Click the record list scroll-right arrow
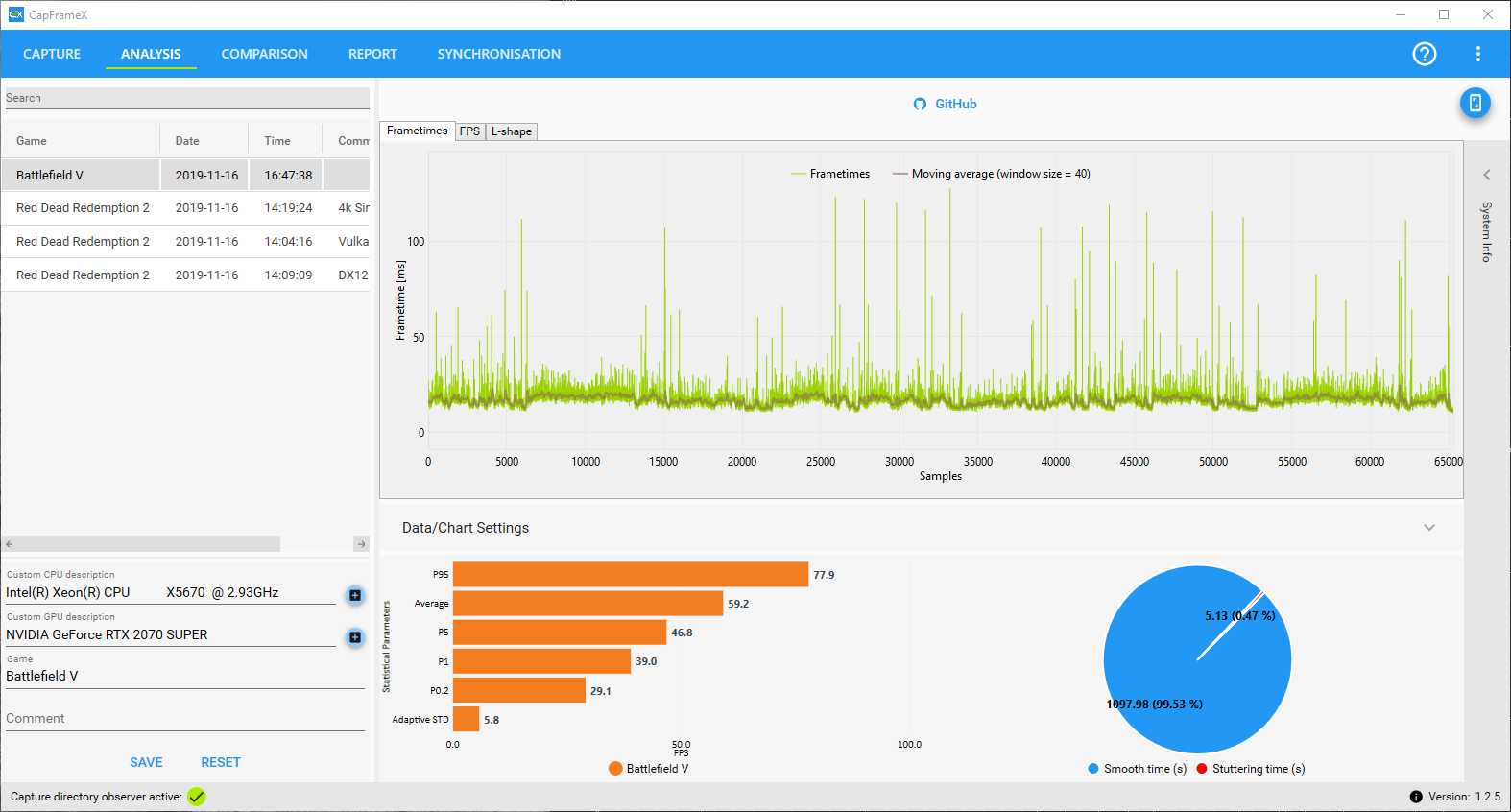Viewport: 1511px width, 812px height. pos(361,544)
